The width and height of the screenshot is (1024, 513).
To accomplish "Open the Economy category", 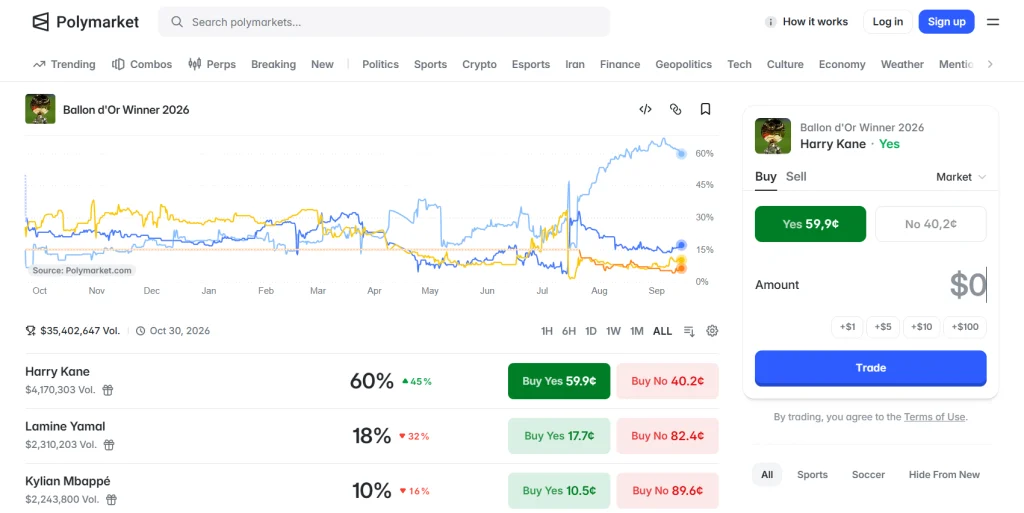I will [x=842, y=64].
